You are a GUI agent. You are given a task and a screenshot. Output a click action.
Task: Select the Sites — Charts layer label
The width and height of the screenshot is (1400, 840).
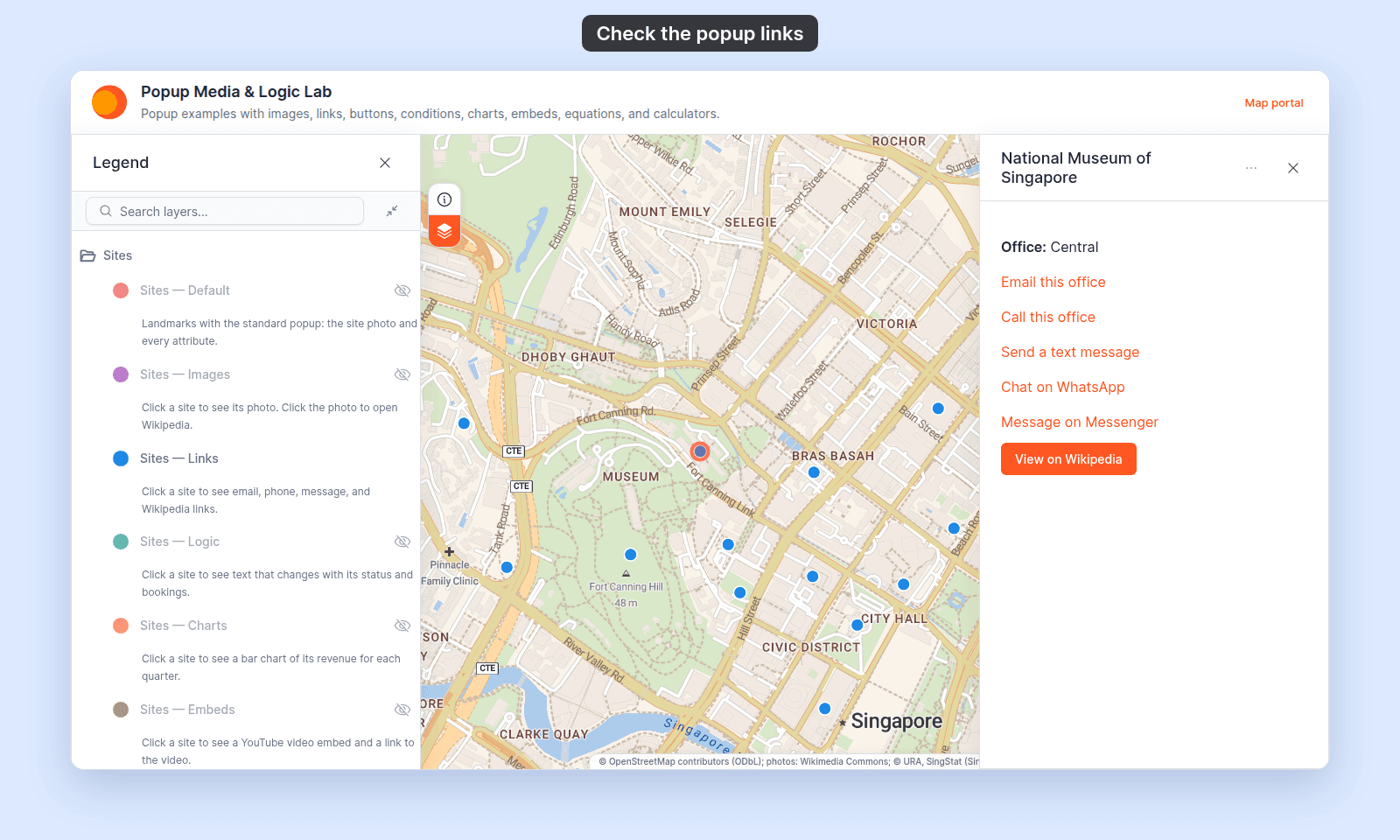tap(183, 626)
